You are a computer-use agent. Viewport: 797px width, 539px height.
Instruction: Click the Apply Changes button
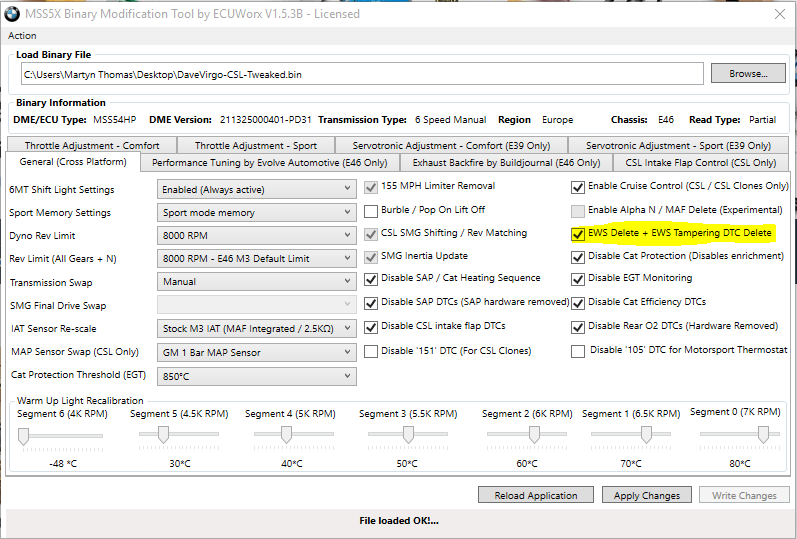tap(647, 495)
